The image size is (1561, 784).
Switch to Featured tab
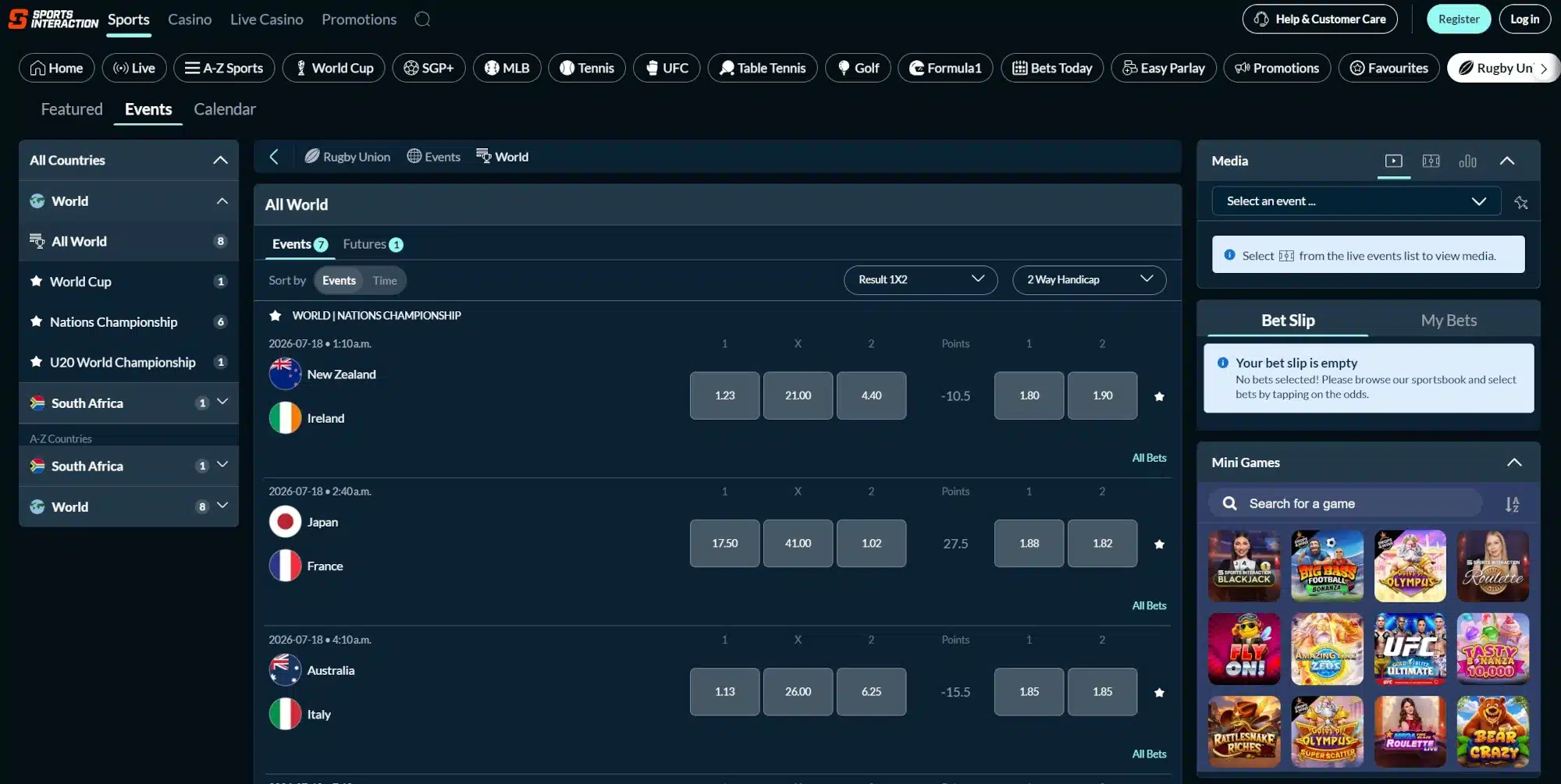[72, 109]
